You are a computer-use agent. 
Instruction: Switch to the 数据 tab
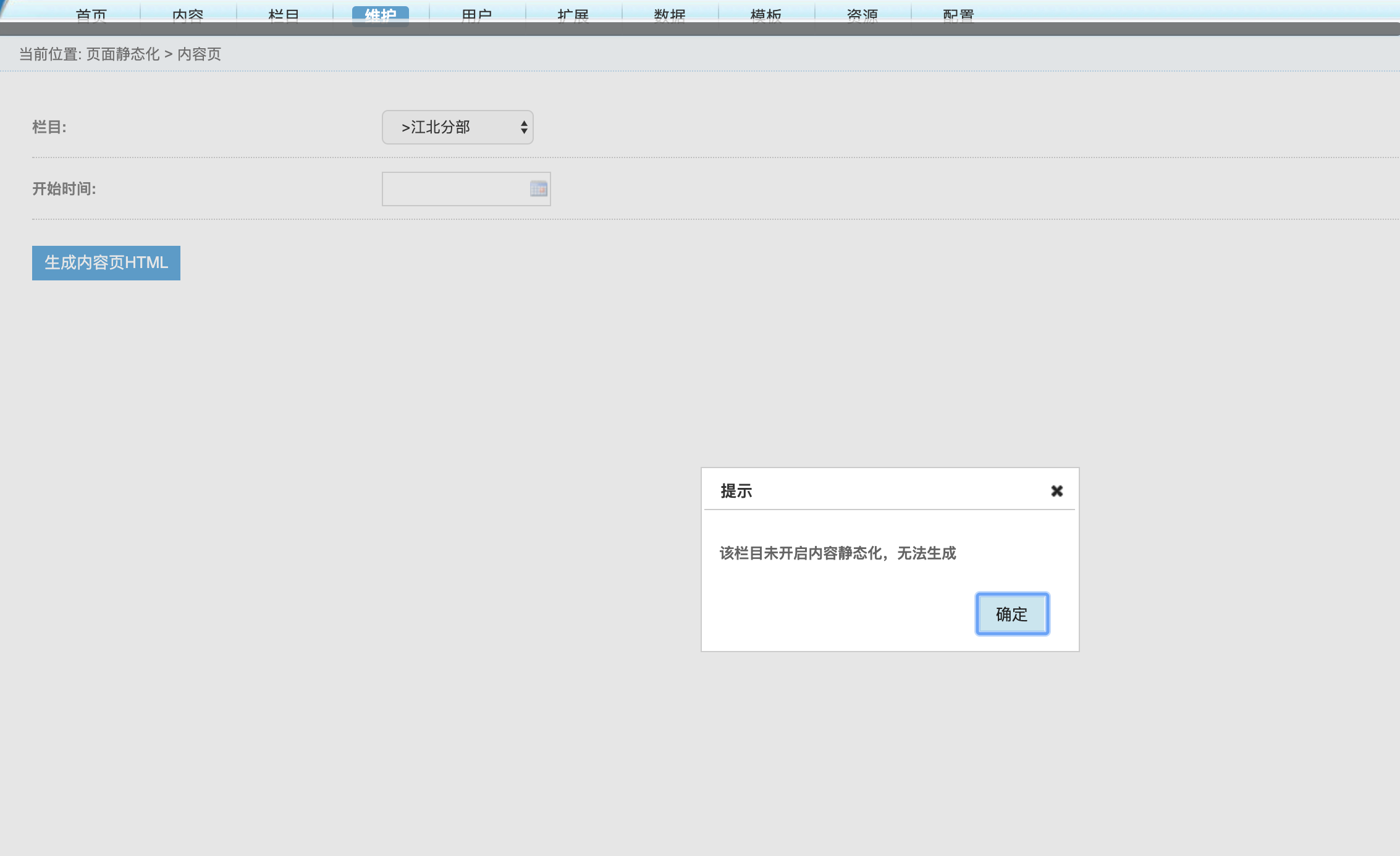click(x=670, y=14)
